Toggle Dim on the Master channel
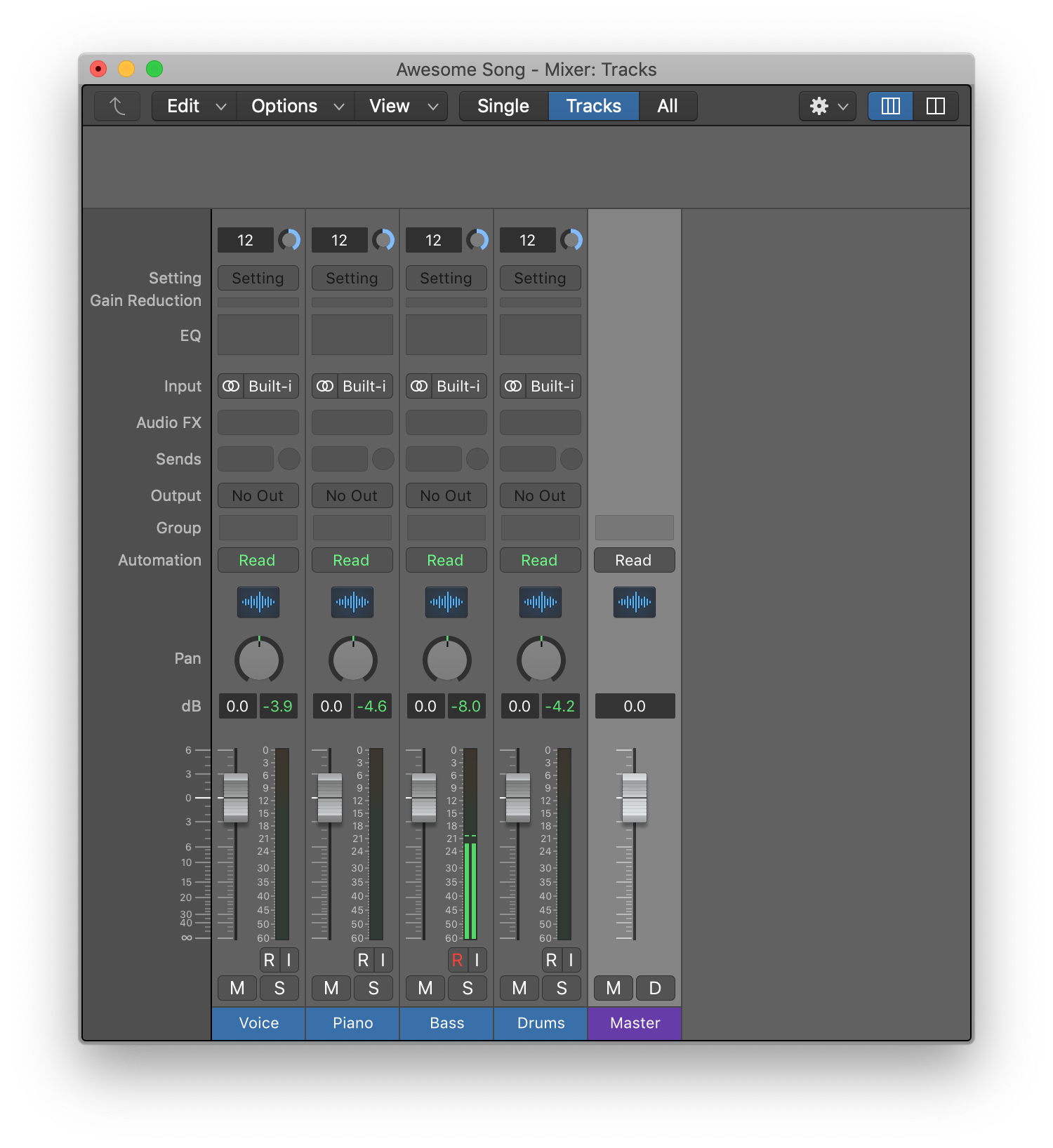Screen dimensions: 1053x1148 (656, 988)
